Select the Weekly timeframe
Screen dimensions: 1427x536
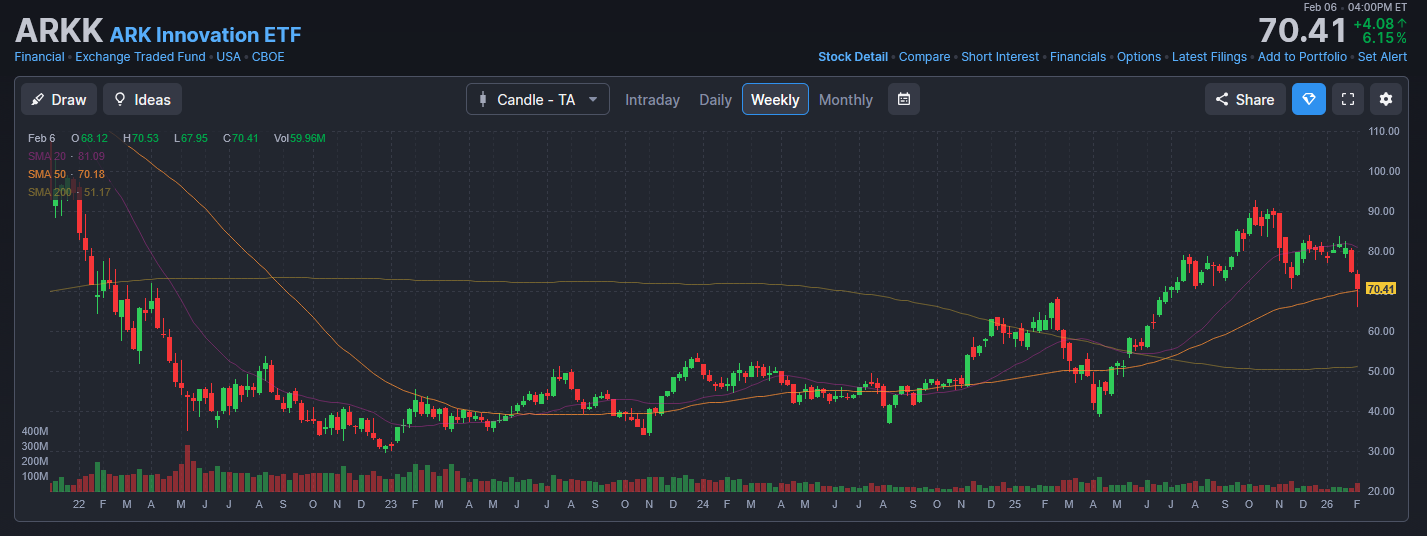[x=775, y=100]
